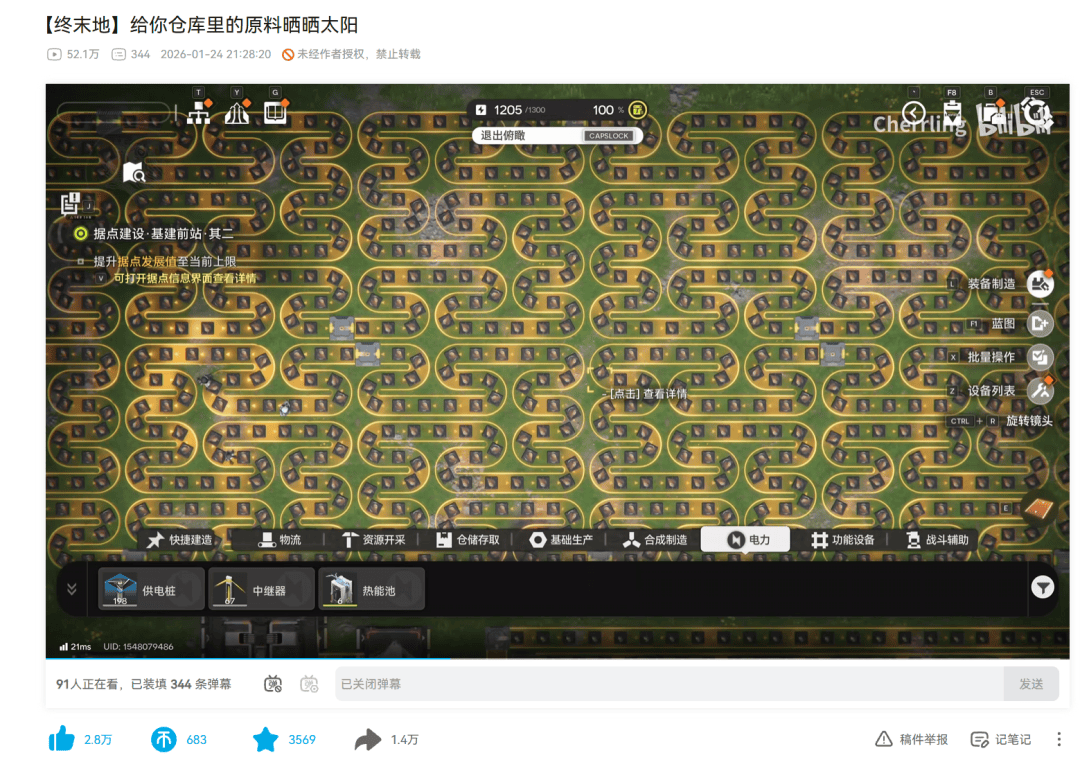Image resolution: width=1080 pixels, height=762 pixels.
Task: Click the like thumbs-up icon
Action: (x=62, y=739)
